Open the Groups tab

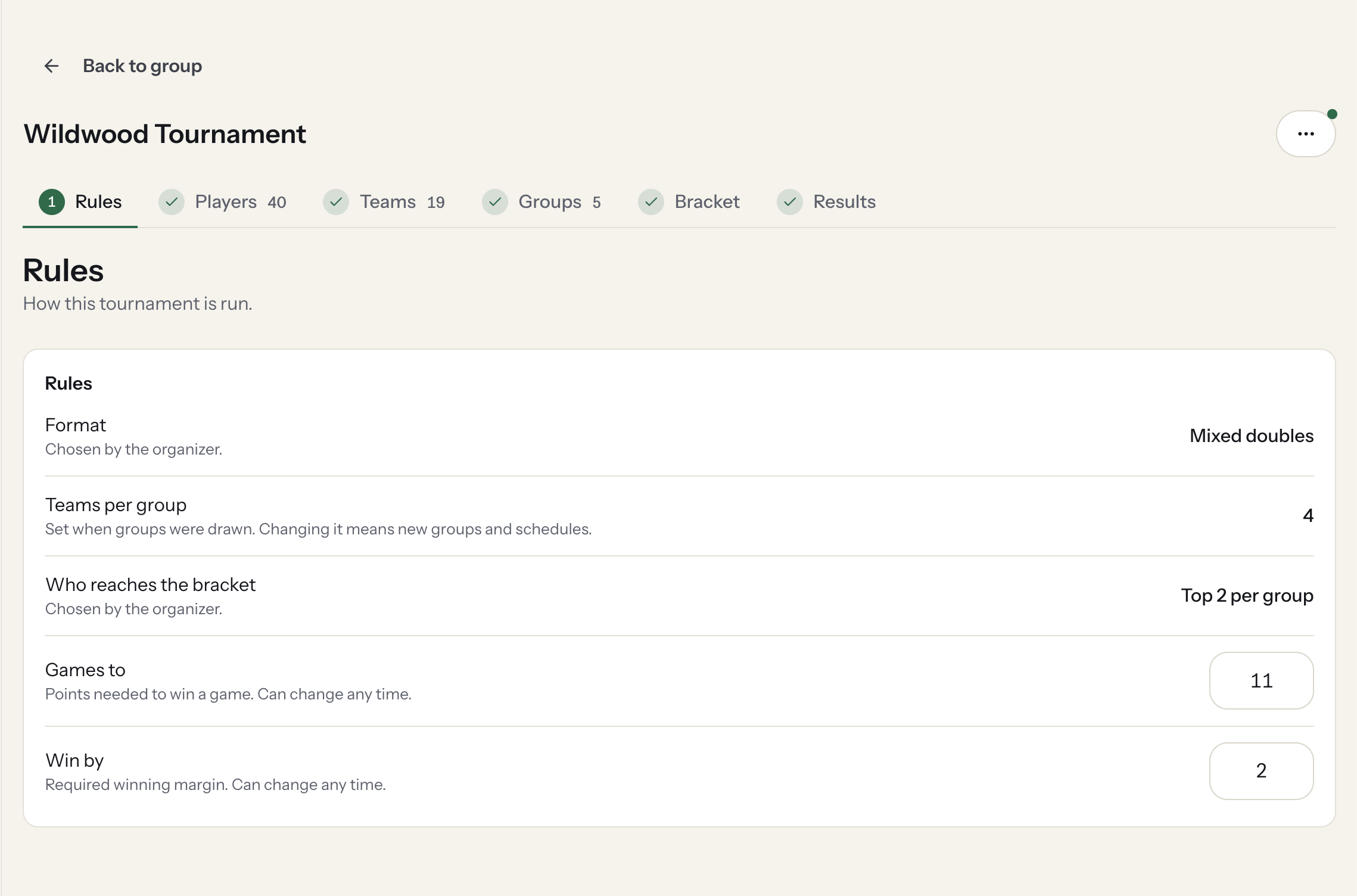tap(541, 202)
